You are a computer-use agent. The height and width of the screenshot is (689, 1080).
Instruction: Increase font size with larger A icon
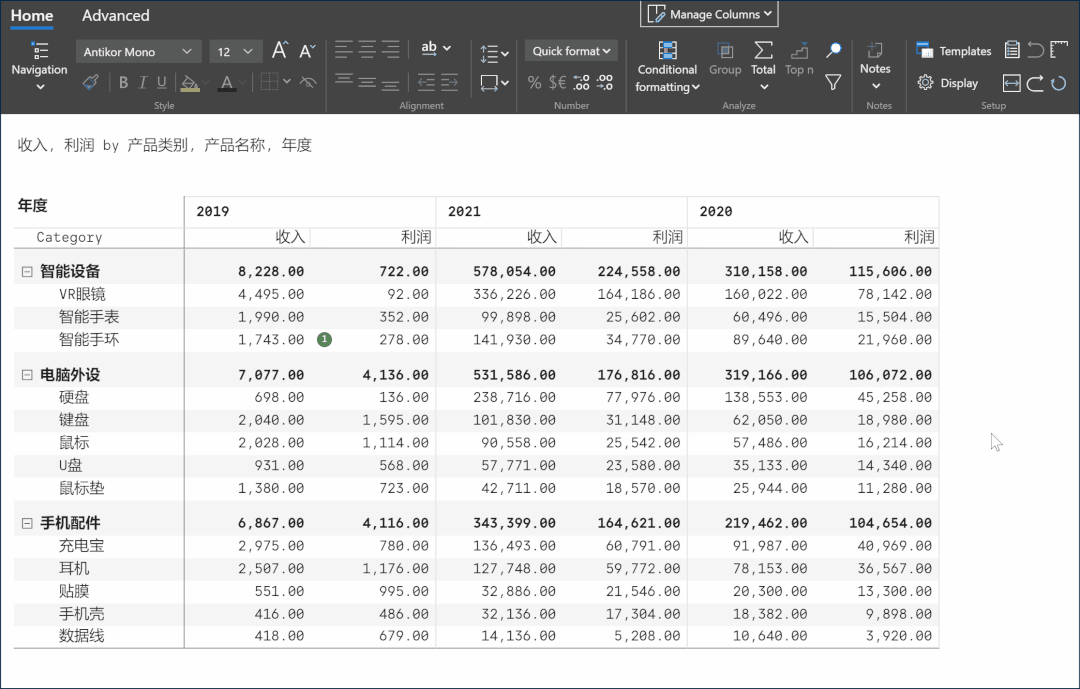[280, 50]
